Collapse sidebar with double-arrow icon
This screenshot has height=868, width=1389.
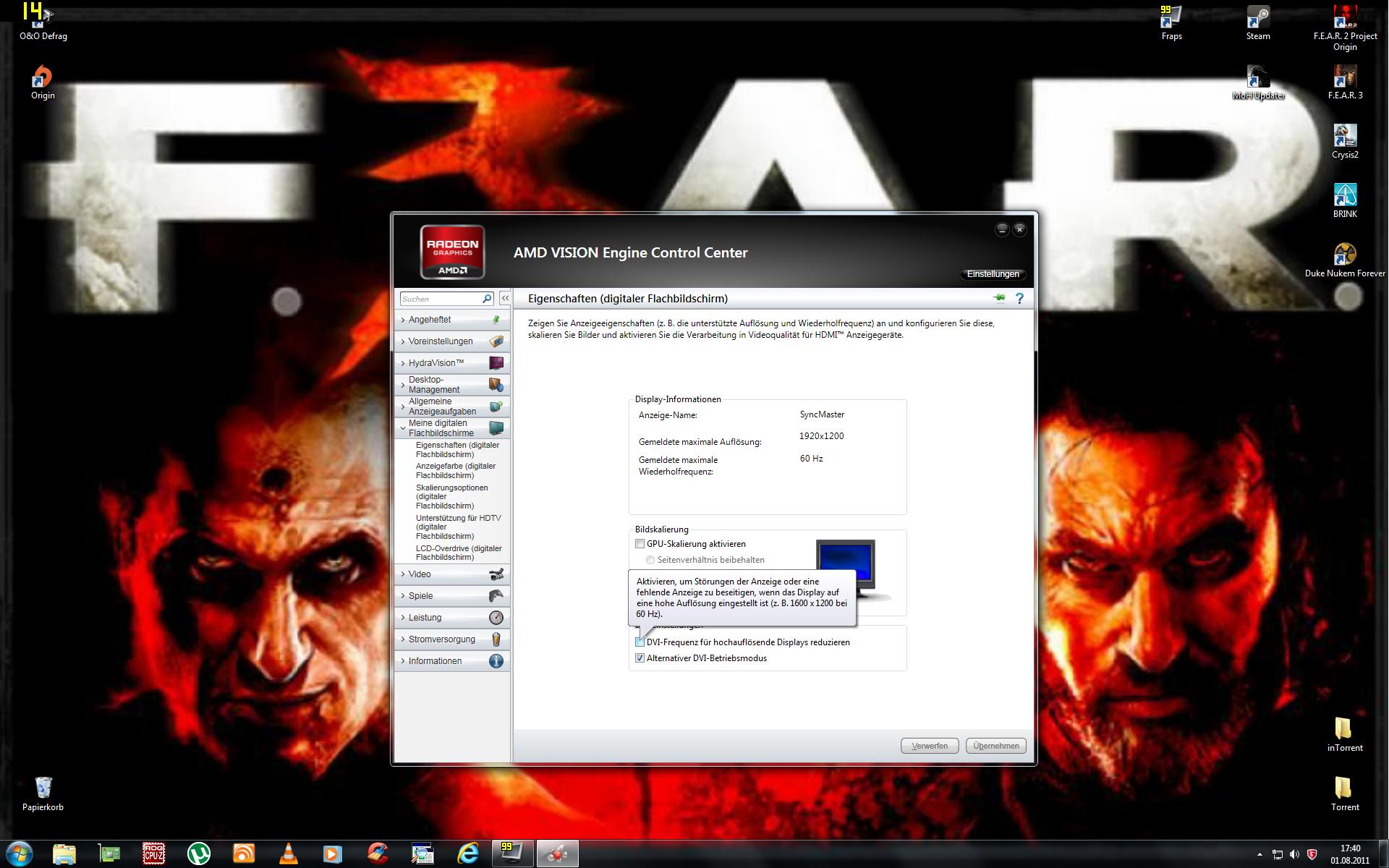click(505, 298)
